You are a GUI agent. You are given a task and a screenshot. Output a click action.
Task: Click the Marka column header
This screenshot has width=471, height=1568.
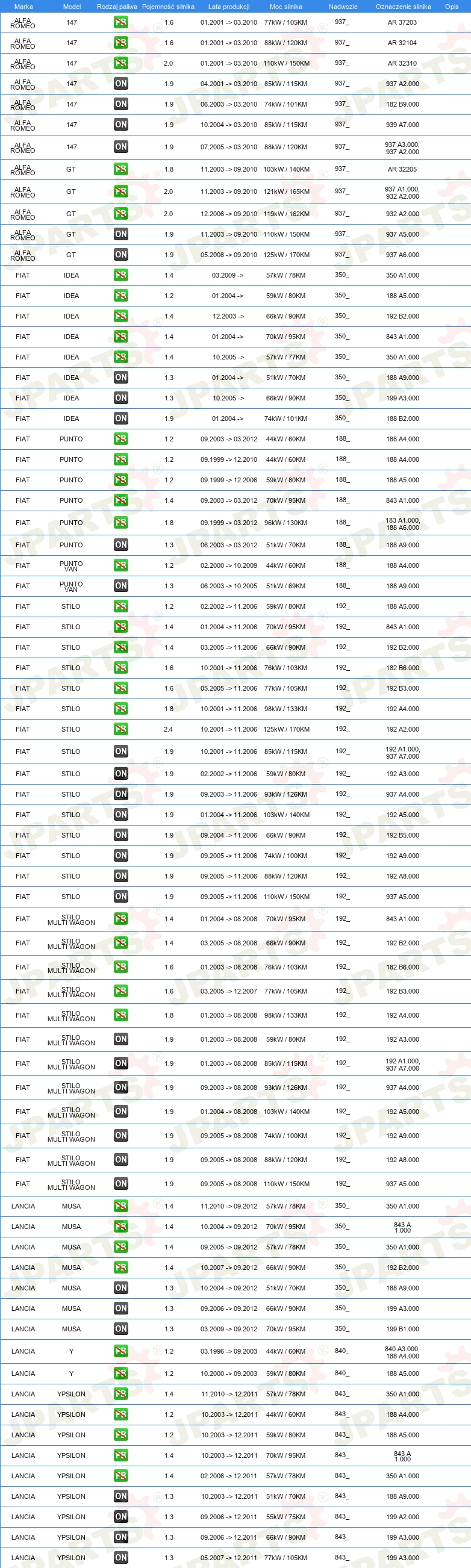coord(23,7)
